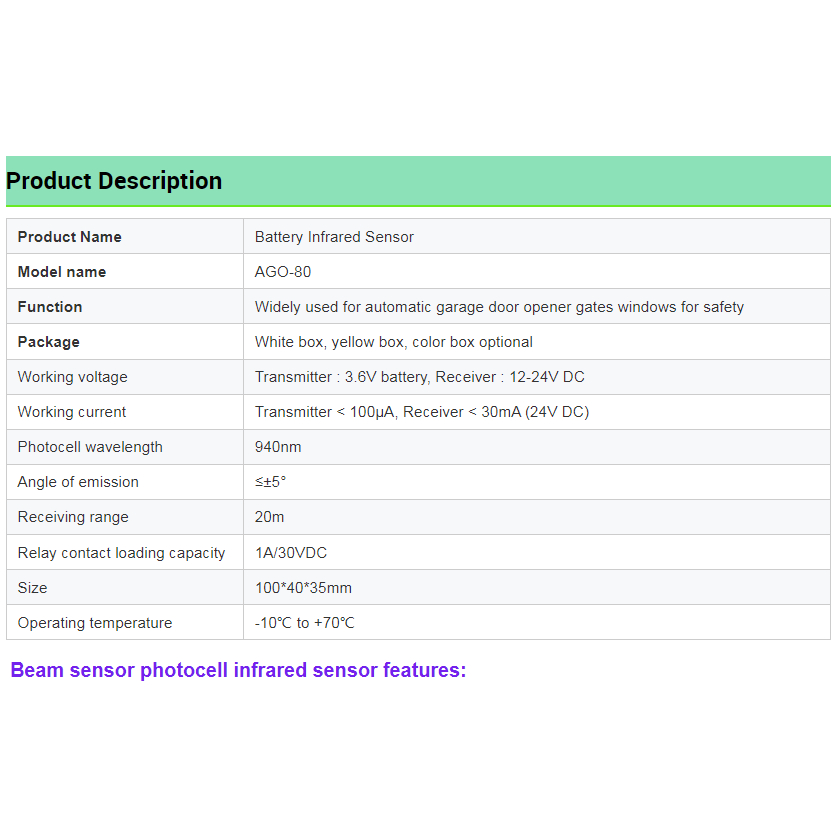Select the Function row label
The height and width of the screenshot is (838, 838).
(x=50, y=307)
